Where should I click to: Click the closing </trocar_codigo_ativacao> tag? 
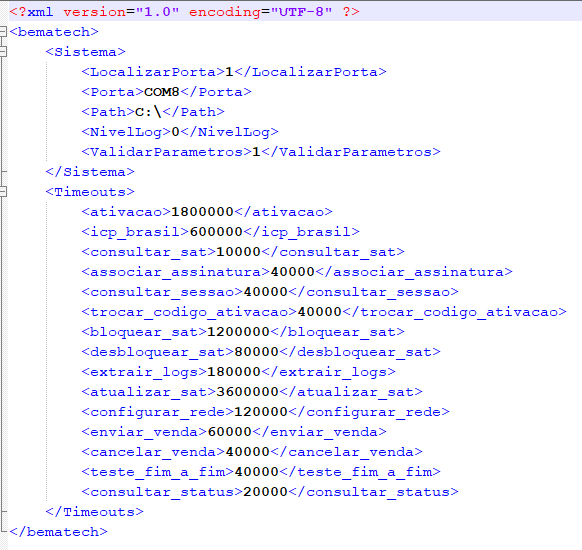pos(455,312)
